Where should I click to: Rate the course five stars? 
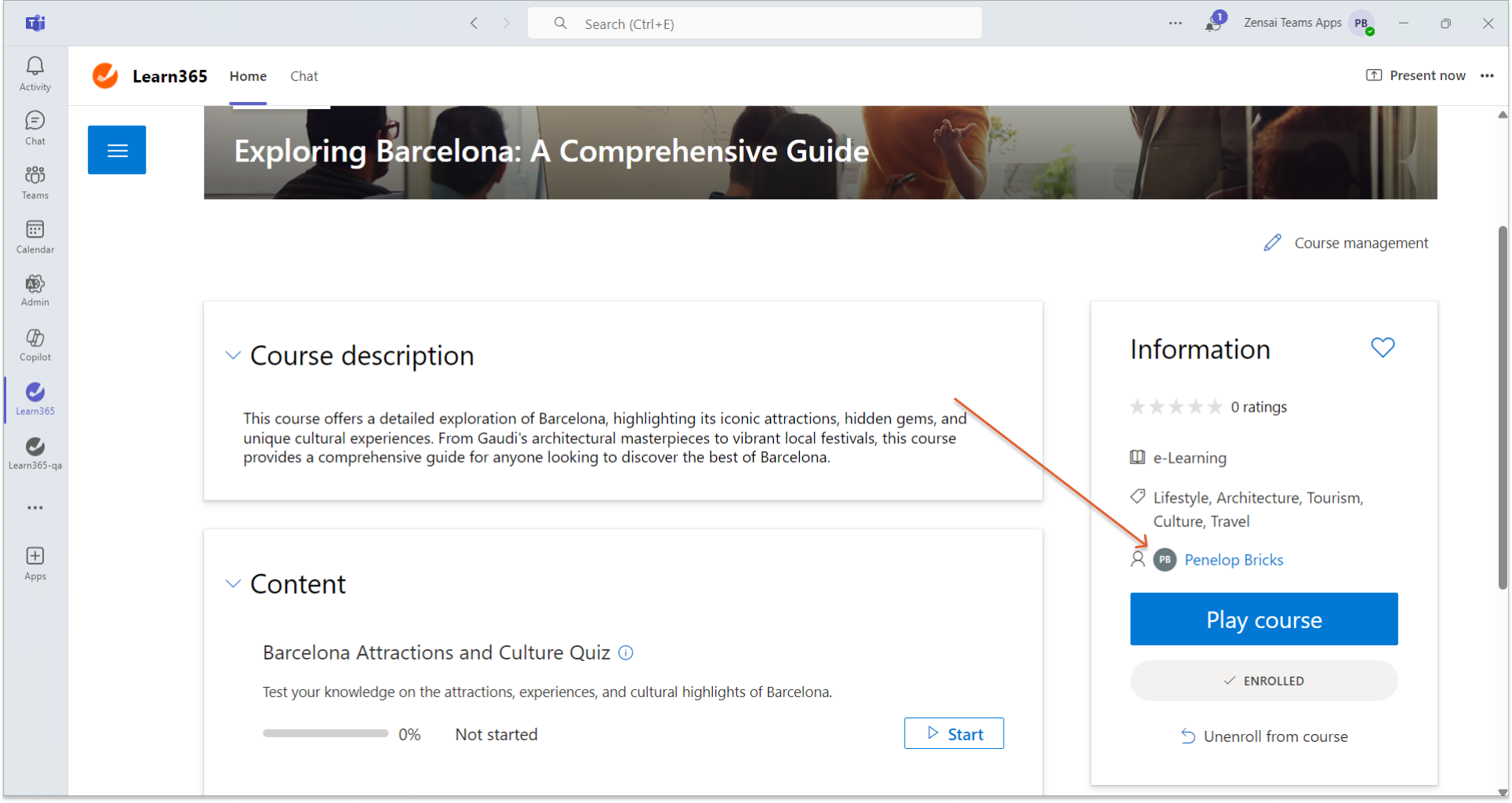coord(1215,407)
